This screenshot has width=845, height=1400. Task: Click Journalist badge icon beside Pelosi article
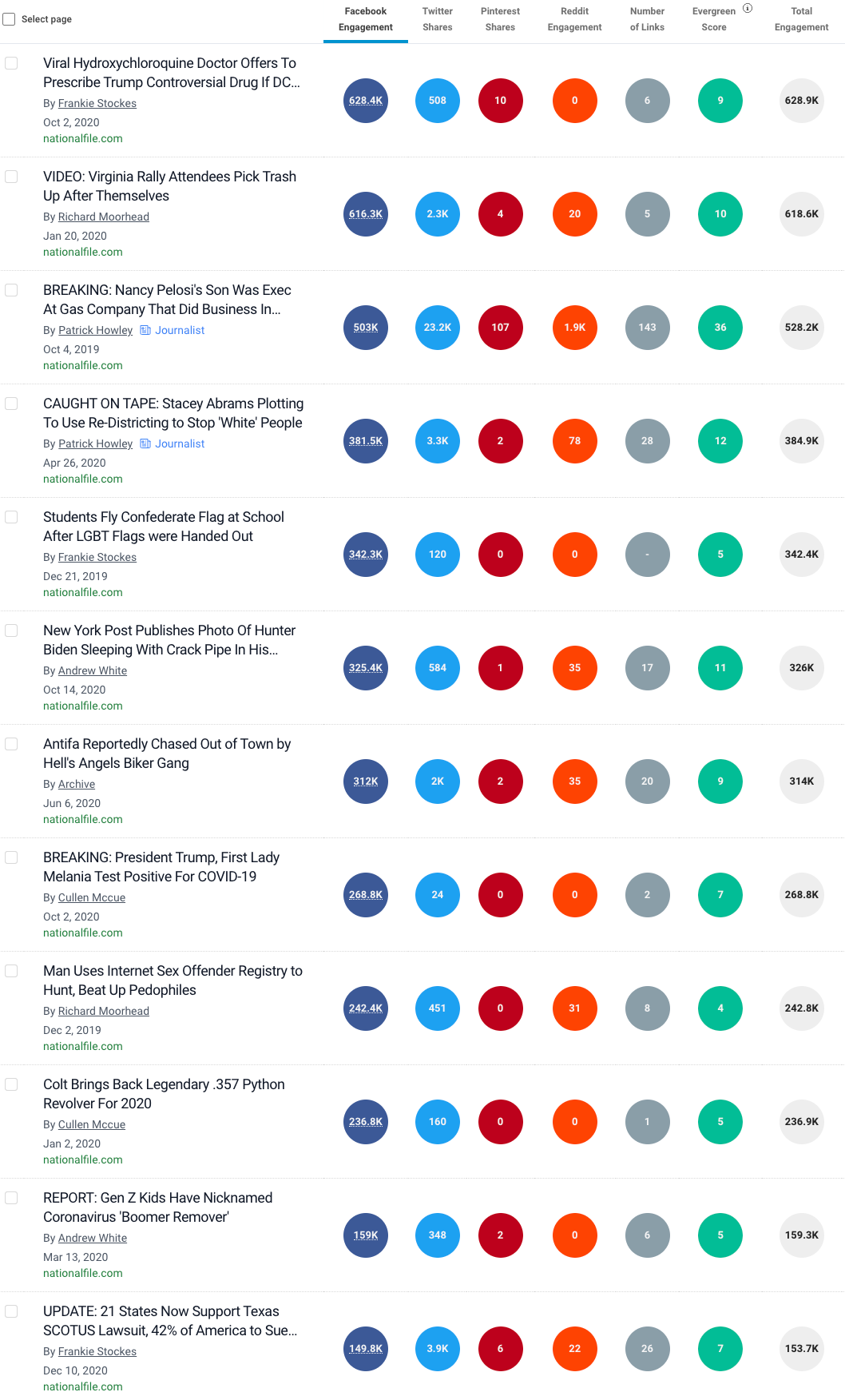tap(145, 330)
